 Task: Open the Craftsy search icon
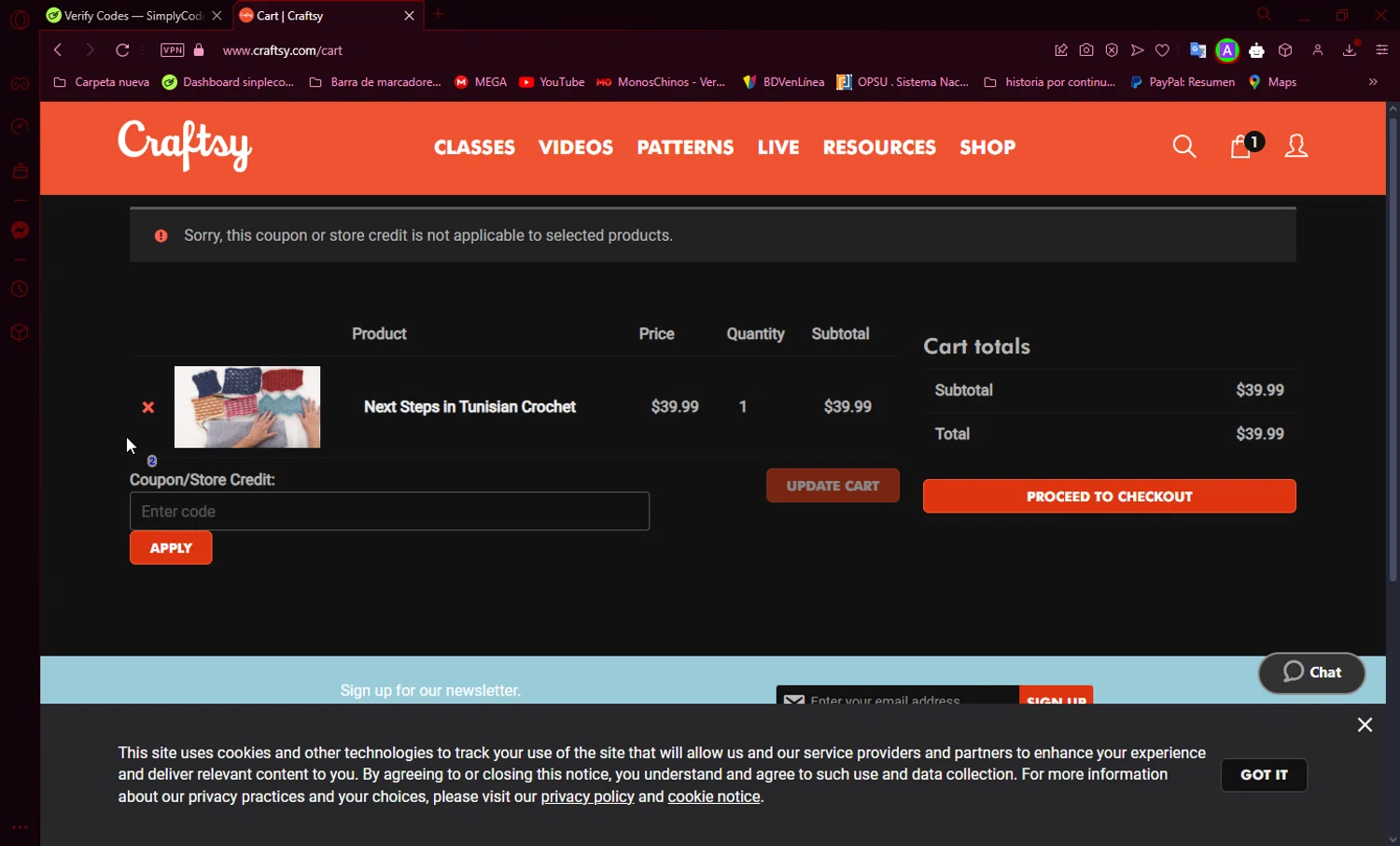[1184, 147]
